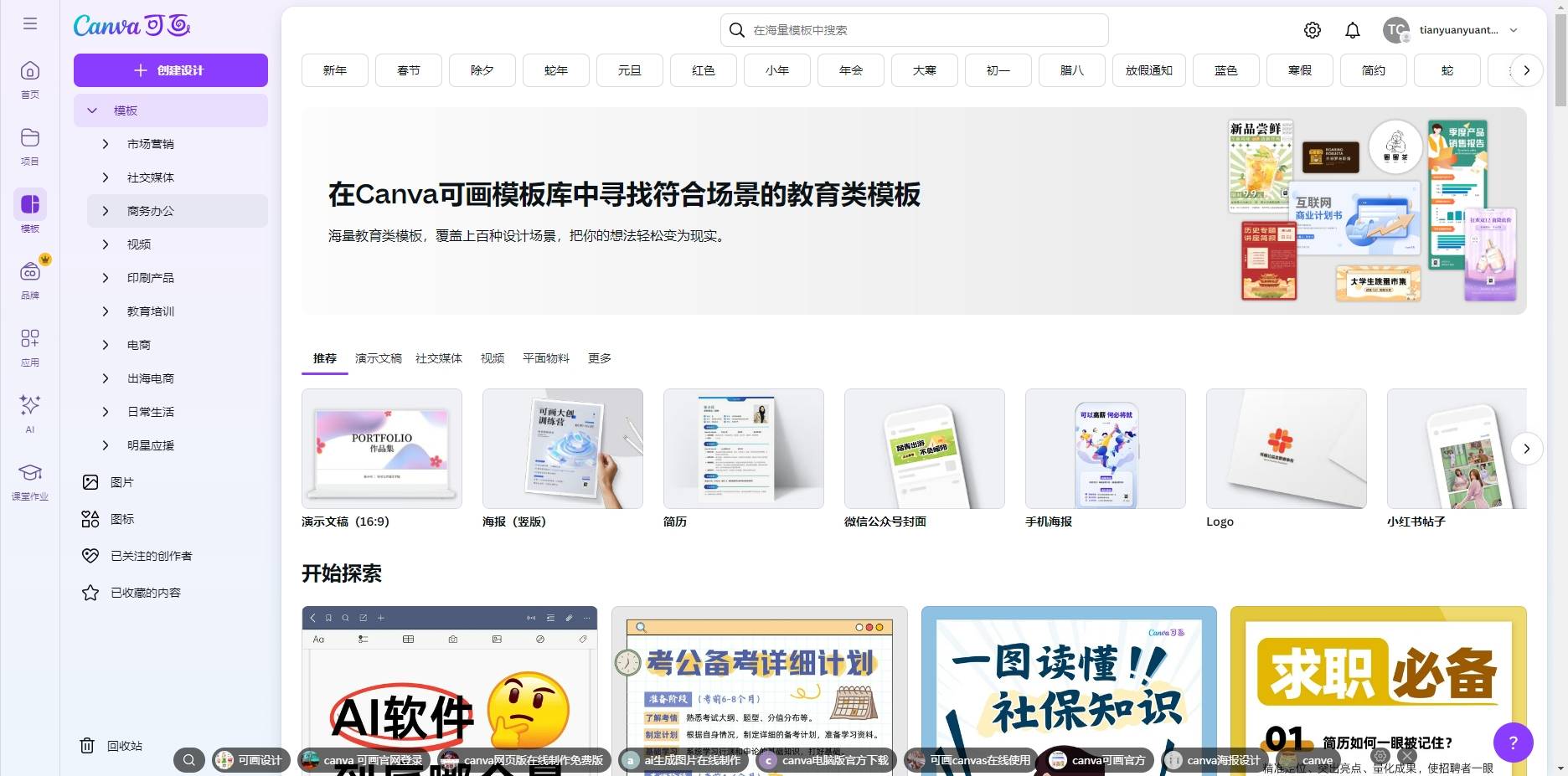Open account dropdown next to tianyuanyuant
The image size is (1568, 776).
(x=1514, y=30)
